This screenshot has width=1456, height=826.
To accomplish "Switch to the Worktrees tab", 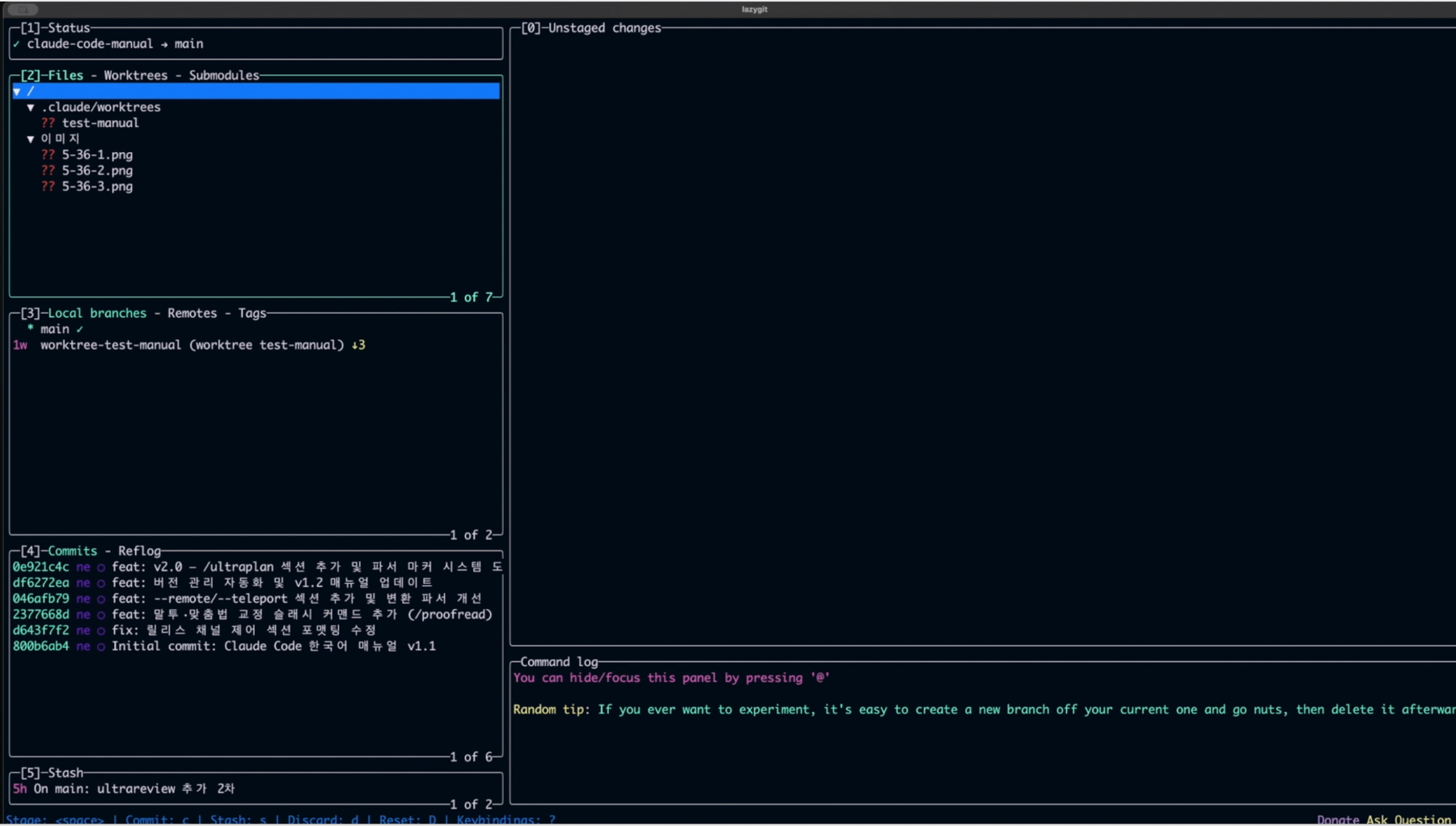I will [135, 75].
